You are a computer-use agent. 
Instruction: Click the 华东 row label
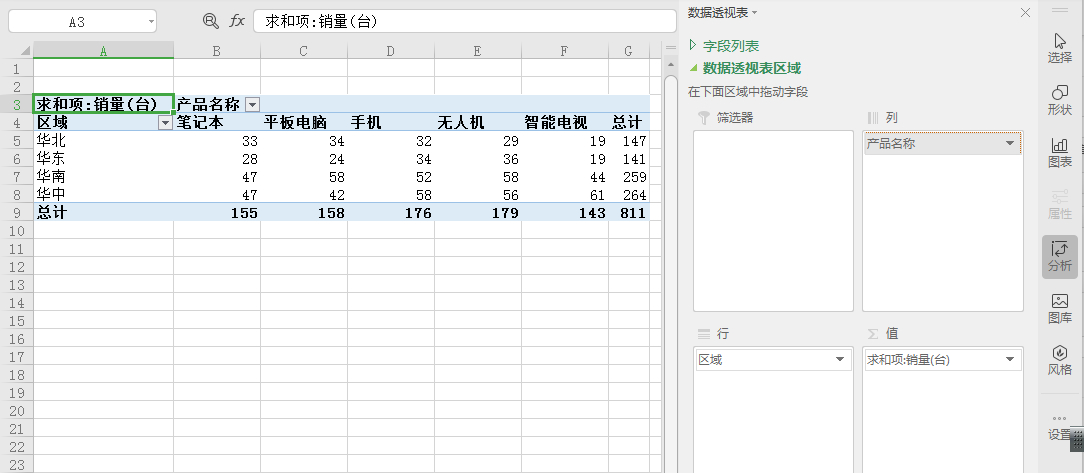pos(103,158)
